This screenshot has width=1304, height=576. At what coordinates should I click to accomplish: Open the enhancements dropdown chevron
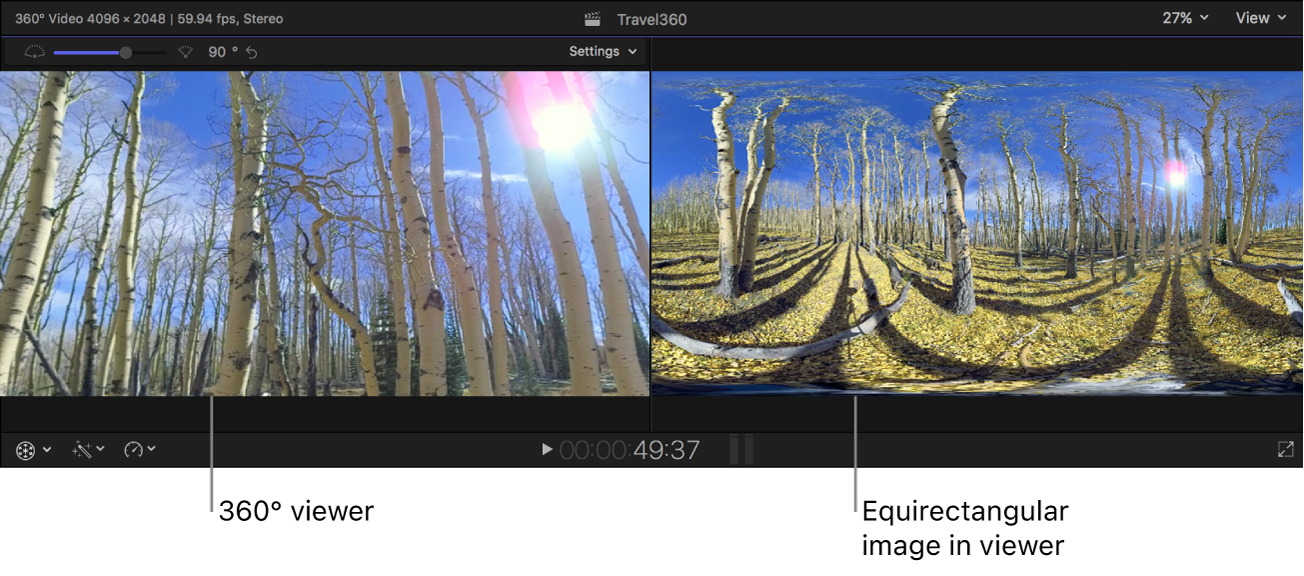102,449
